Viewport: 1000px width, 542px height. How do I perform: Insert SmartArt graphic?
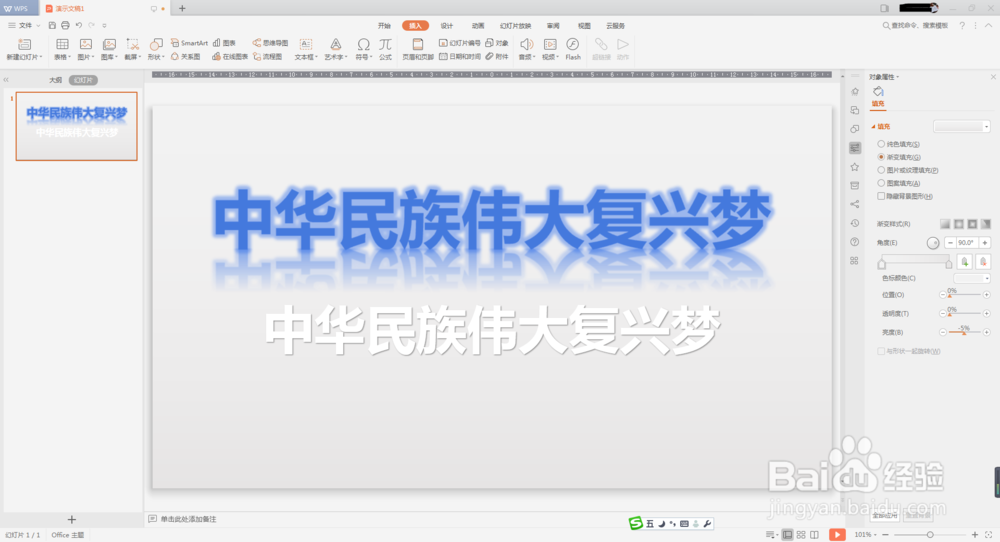(x=189, y=43)
